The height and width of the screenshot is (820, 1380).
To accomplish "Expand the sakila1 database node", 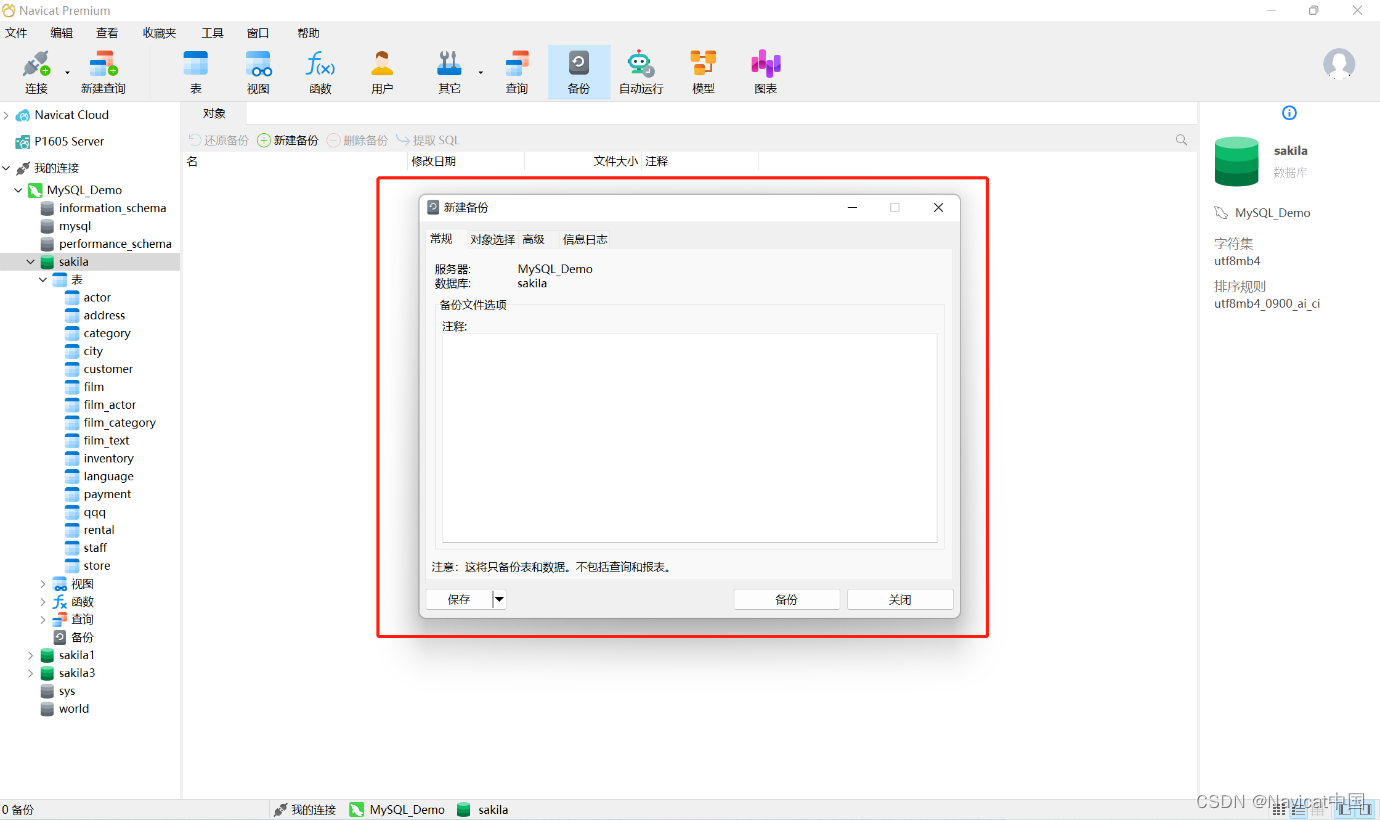I will [x=30, y=655].
